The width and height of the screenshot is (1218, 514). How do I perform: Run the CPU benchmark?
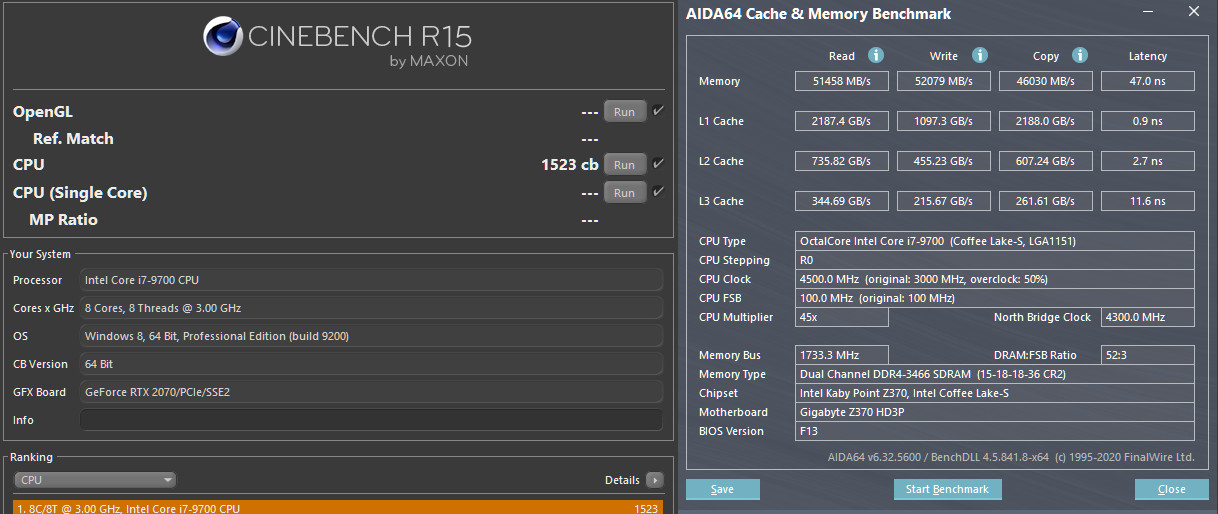624,165
